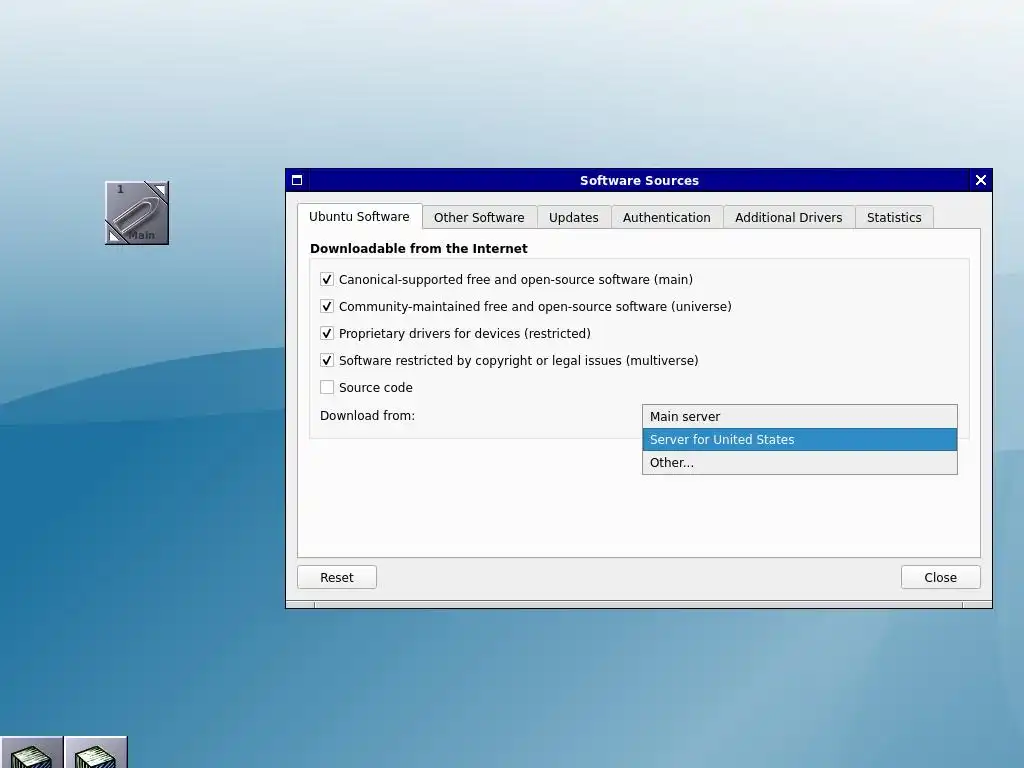
Task: Open the Authentication tab
Action: pos(667,217)
